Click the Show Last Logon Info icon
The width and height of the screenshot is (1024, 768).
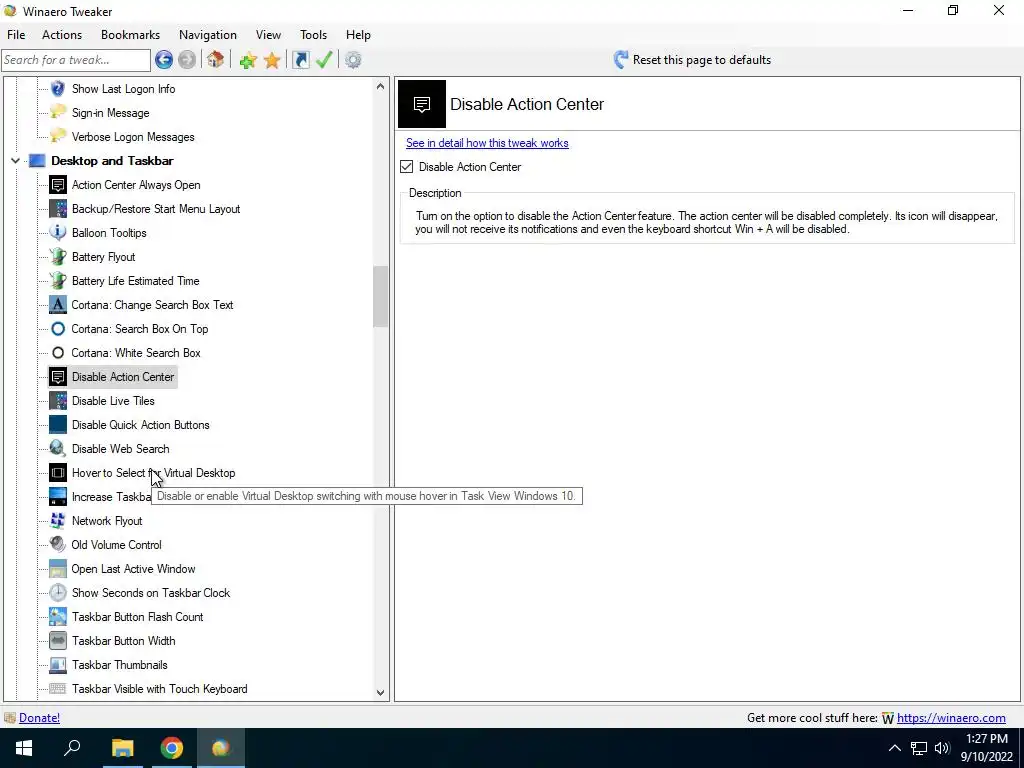point(58,89)
